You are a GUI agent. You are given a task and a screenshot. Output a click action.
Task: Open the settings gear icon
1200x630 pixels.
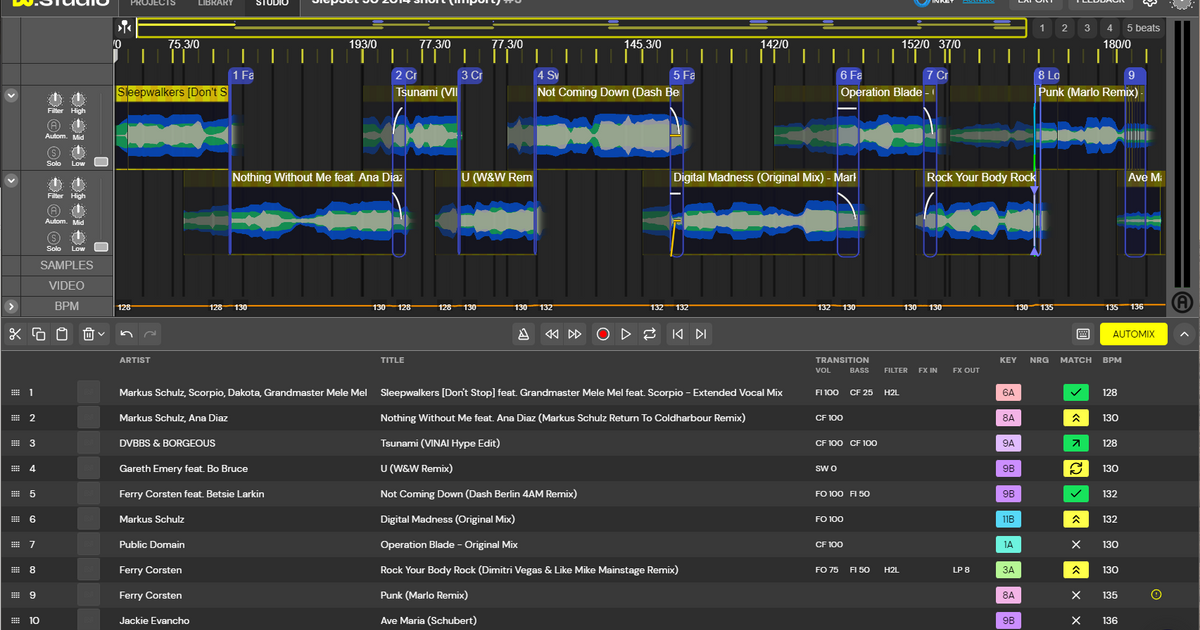1150,4
